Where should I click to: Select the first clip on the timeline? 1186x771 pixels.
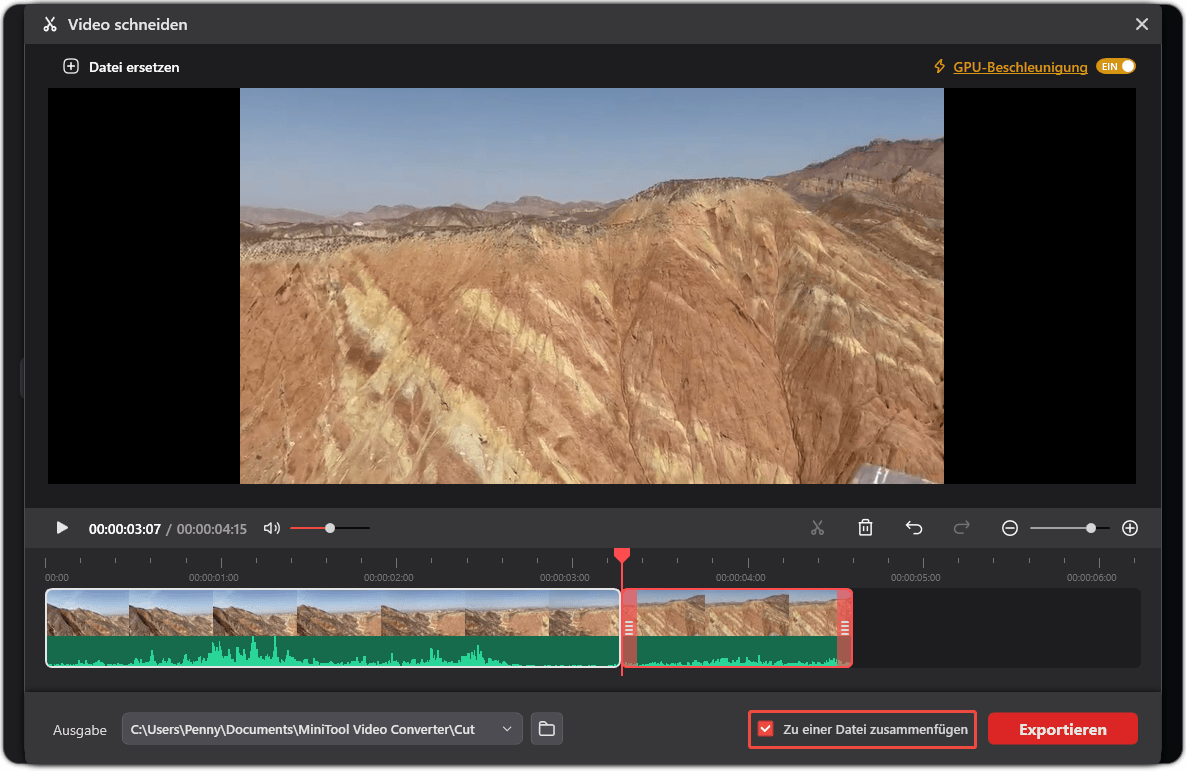[333, 628]
